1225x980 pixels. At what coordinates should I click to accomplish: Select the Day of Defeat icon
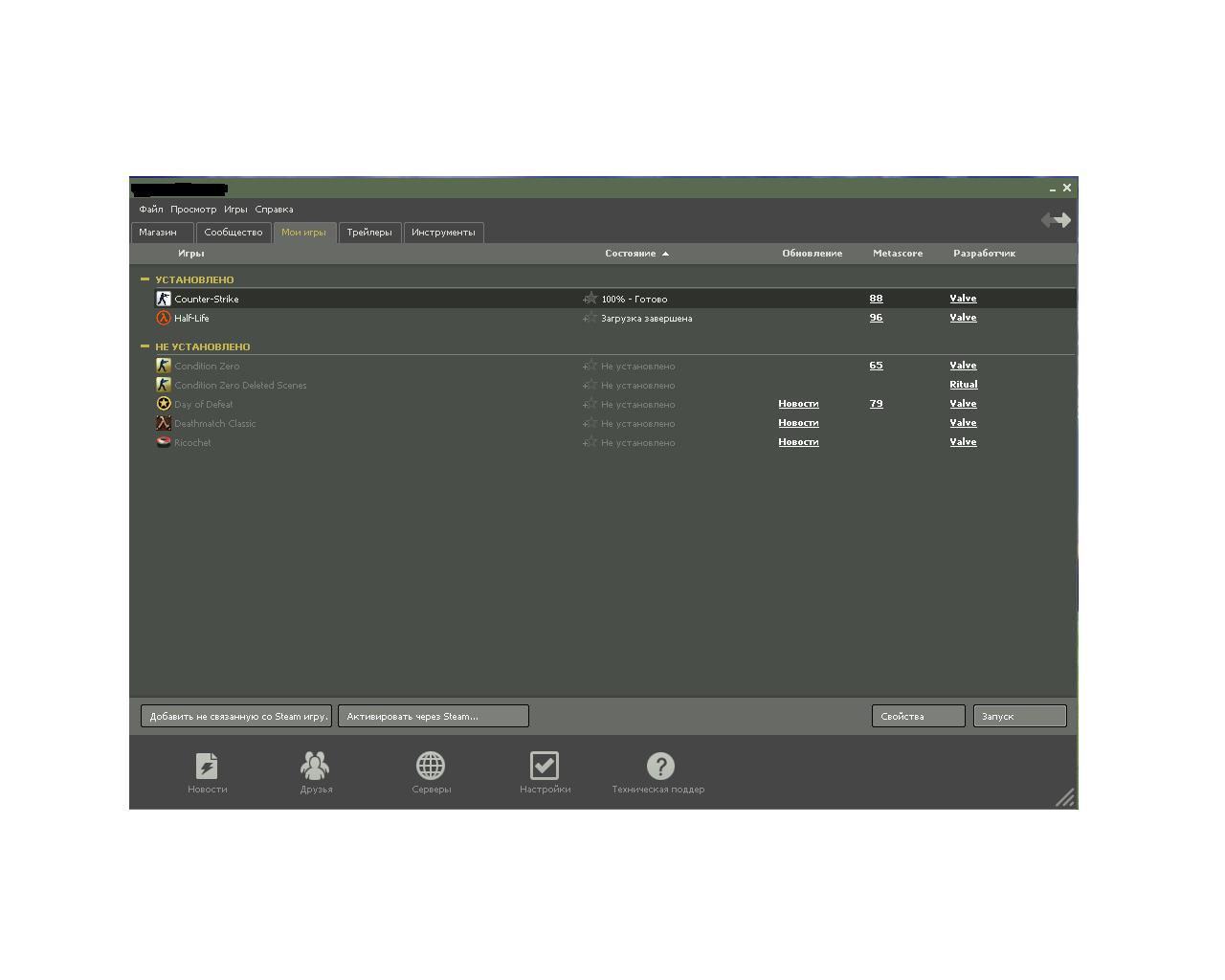pos(164,404)
